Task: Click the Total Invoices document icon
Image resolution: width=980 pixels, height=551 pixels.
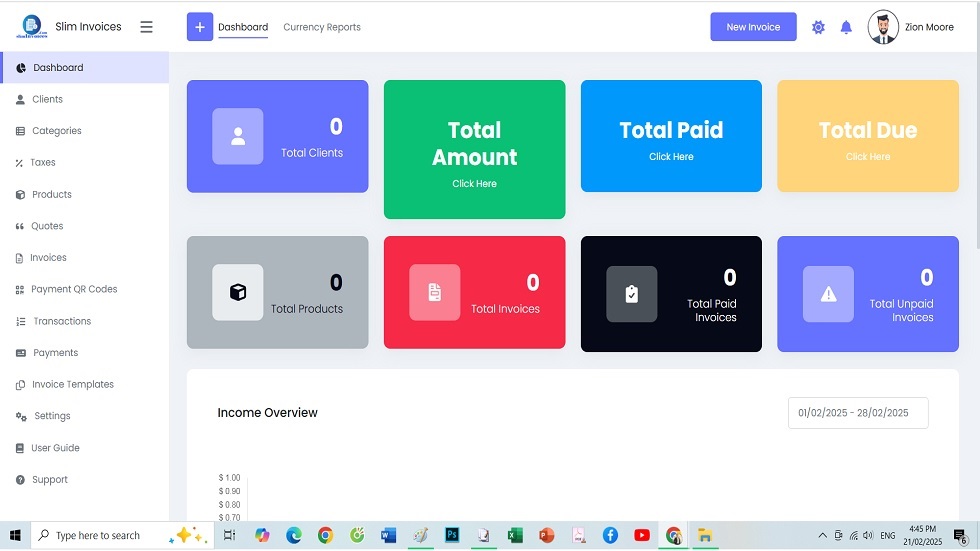Action: pos(435,292)
